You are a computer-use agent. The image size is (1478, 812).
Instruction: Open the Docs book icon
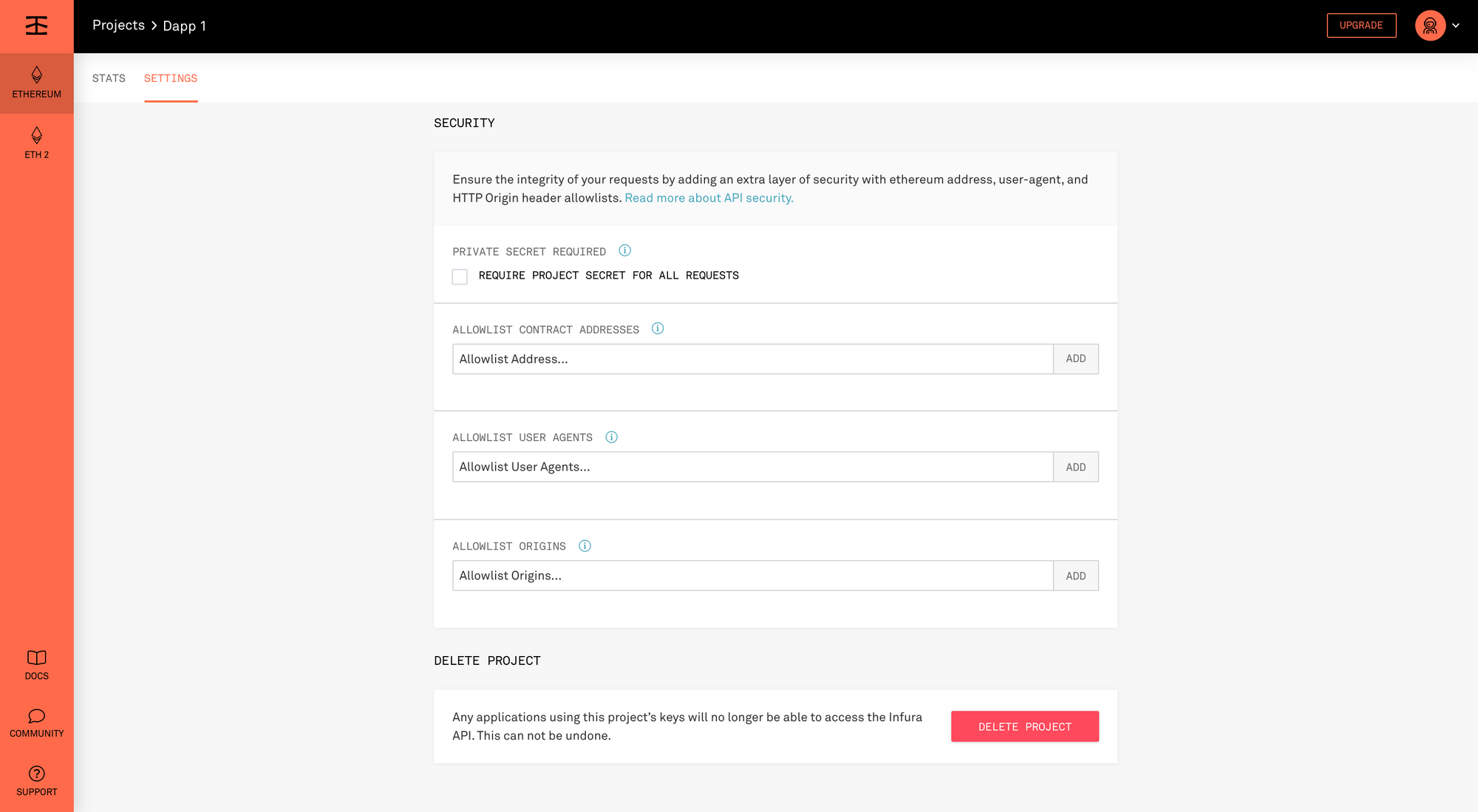click(36, 658)
